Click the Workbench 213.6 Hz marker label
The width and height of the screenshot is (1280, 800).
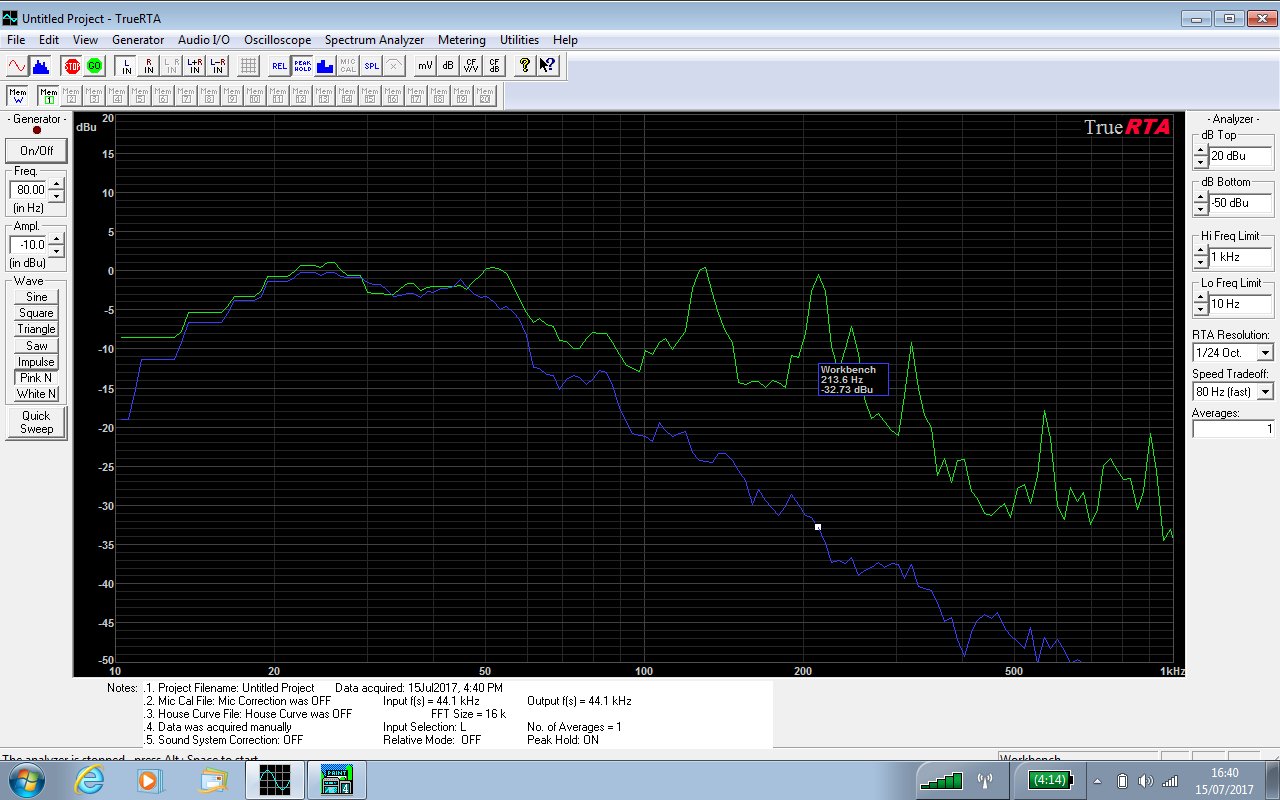853,379
